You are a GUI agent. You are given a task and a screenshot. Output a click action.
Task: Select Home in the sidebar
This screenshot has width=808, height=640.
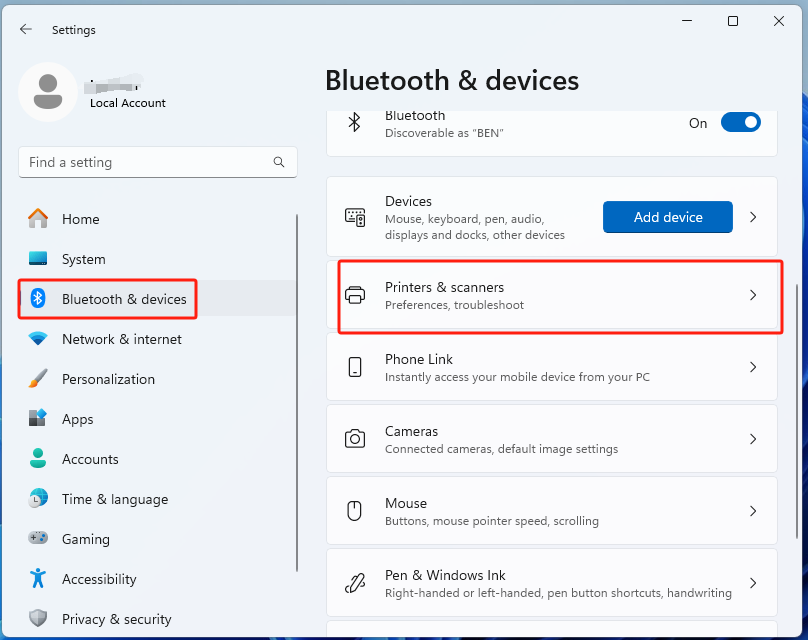tap(157, 219)
